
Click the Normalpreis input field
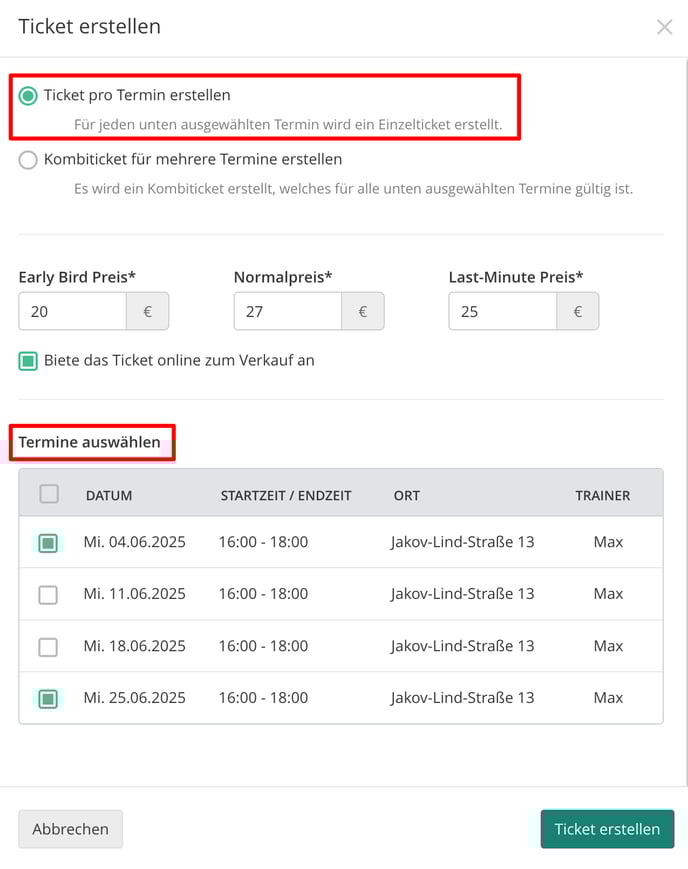[x=288, y=311]
